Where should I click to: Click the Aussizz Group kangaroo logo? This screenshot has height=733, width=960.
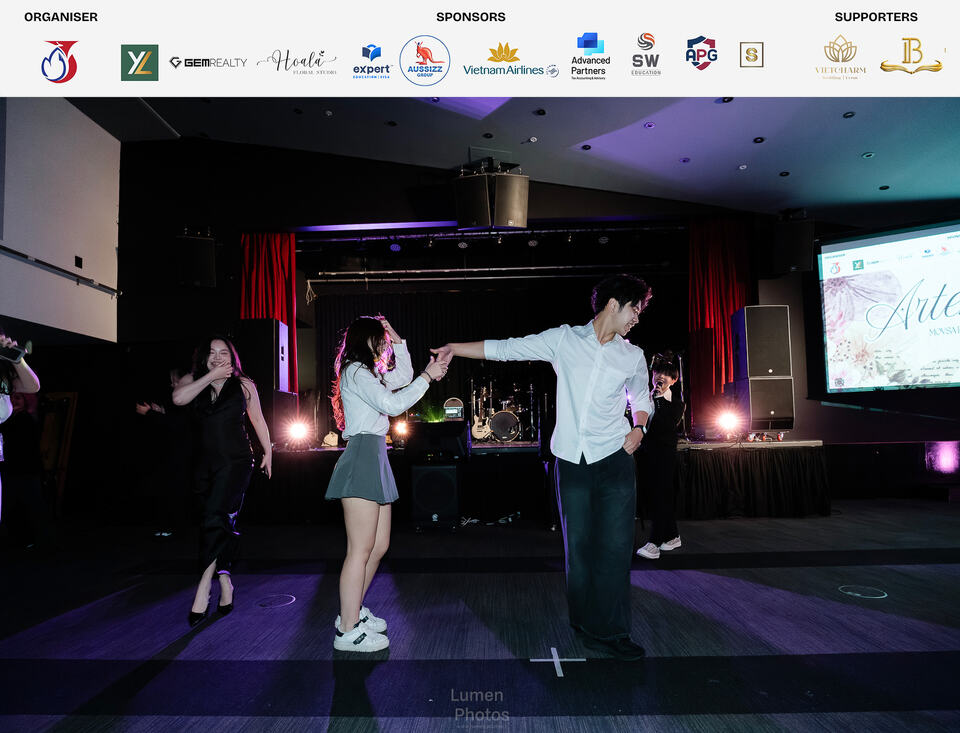pos(425,61)
